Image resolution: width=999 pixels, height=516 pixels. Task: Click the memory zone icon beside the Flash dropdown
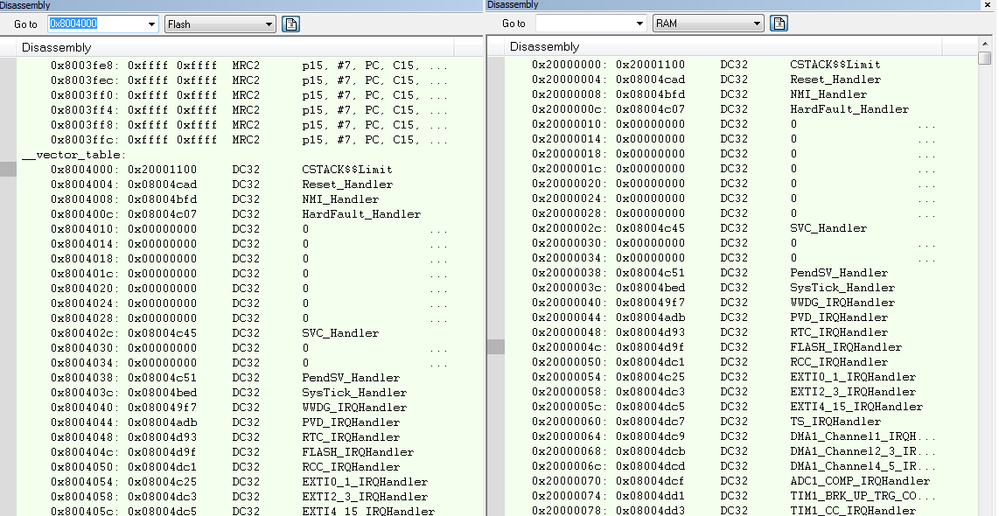[291, 24]
